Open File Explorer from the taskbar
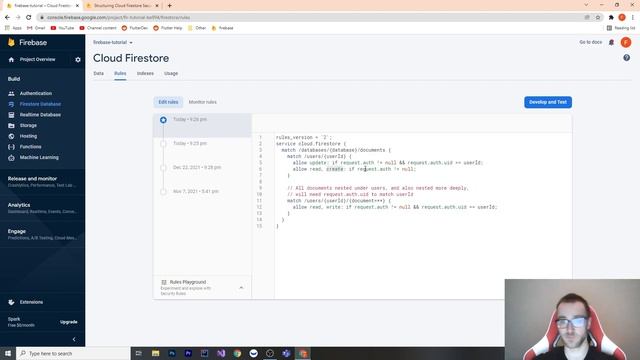The height and width of the screenshot is (360, 640). pos(156,353)
